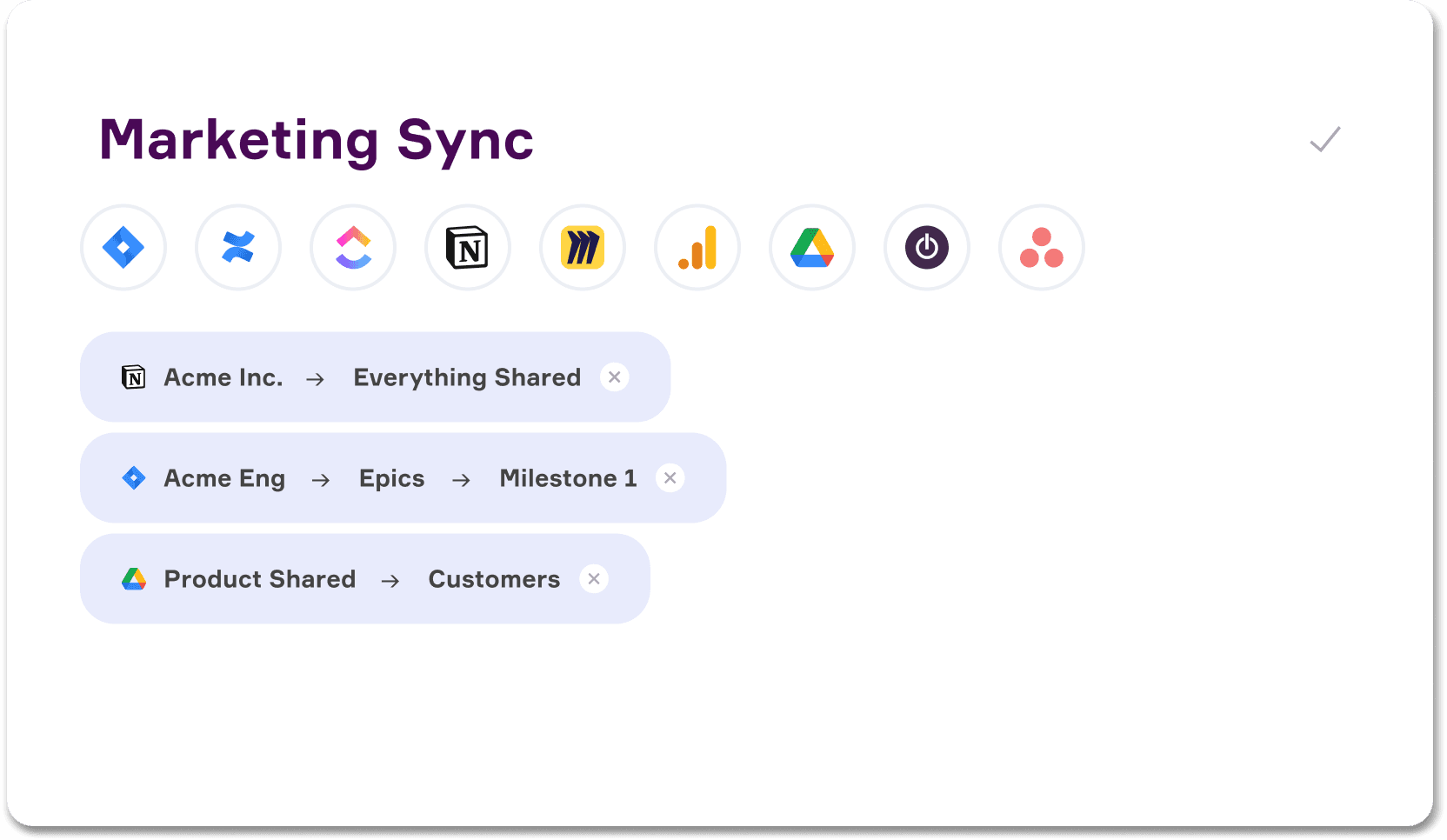Screen dimensions: 1447x840
Task: Click the small Notion icon beside Acme Inc.
Action: (x=134, y=377)
